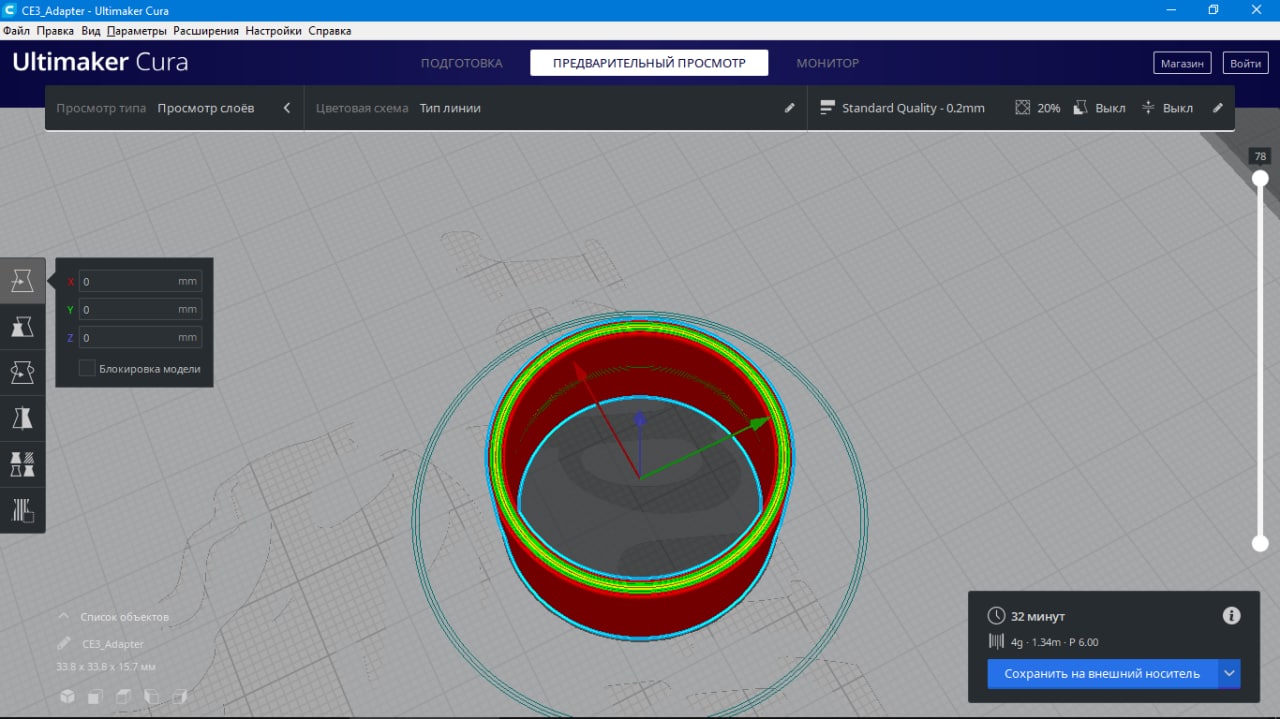Switch to front view camera icon
The width and height of the screenshot is (1280, 719).
click(x=94, y=696)
